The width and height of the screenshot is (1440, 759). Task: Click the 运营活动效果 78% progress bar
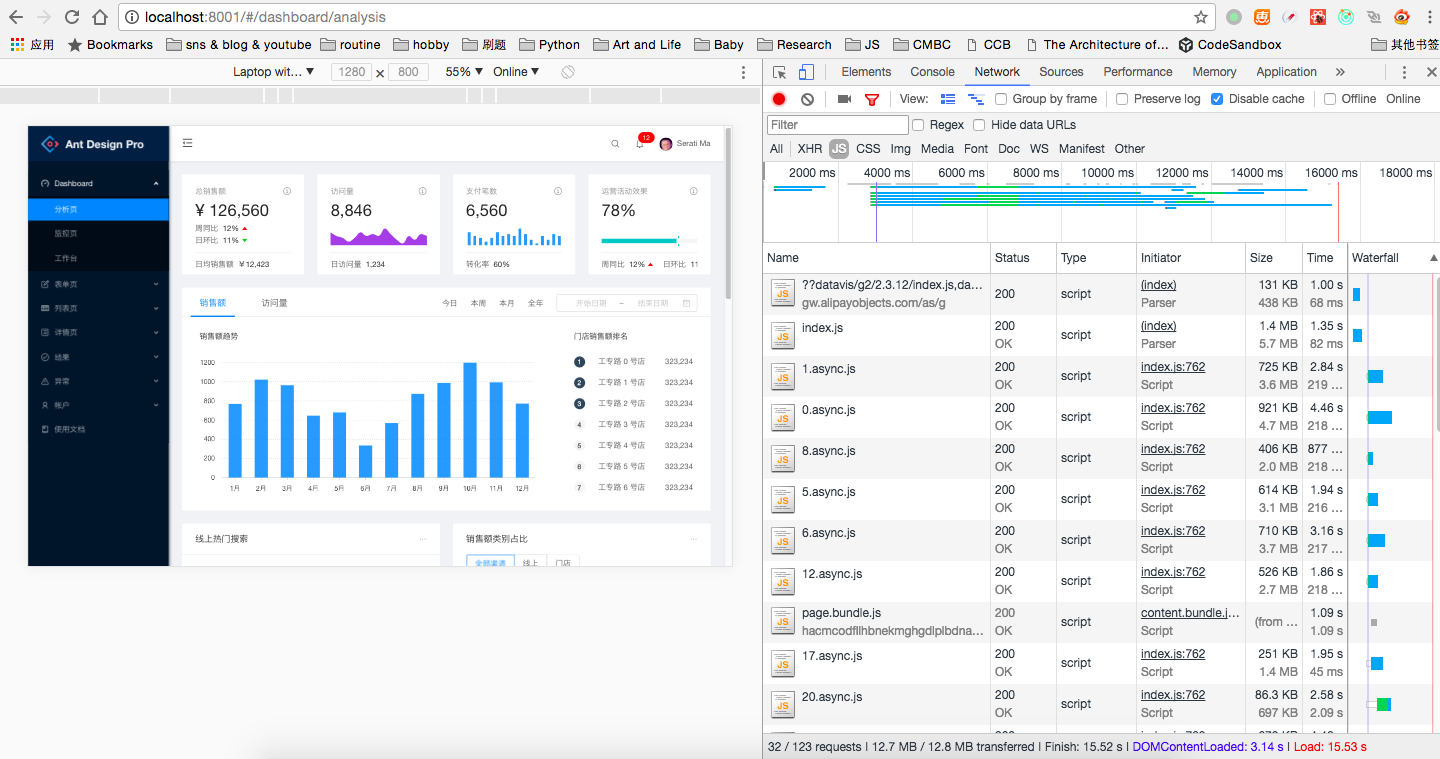click(x=649, y=241)
